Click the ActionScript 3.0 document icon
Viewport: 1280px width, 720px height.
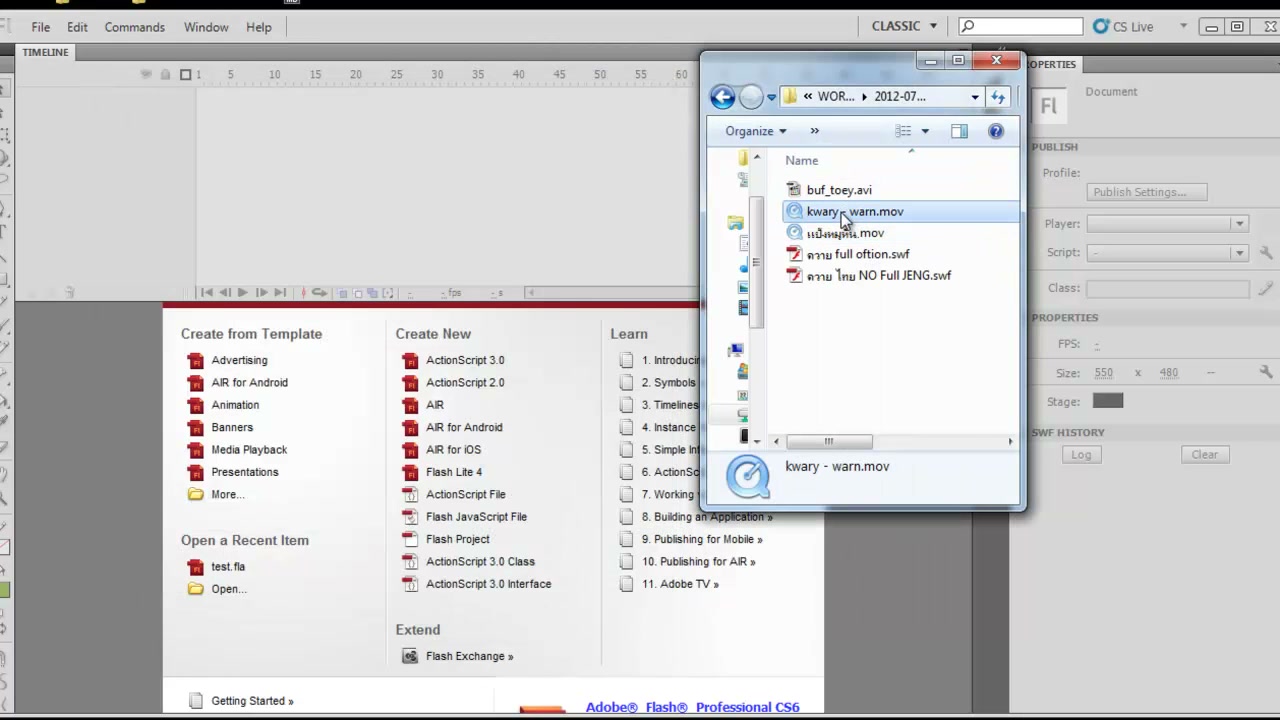click(410, 360)
